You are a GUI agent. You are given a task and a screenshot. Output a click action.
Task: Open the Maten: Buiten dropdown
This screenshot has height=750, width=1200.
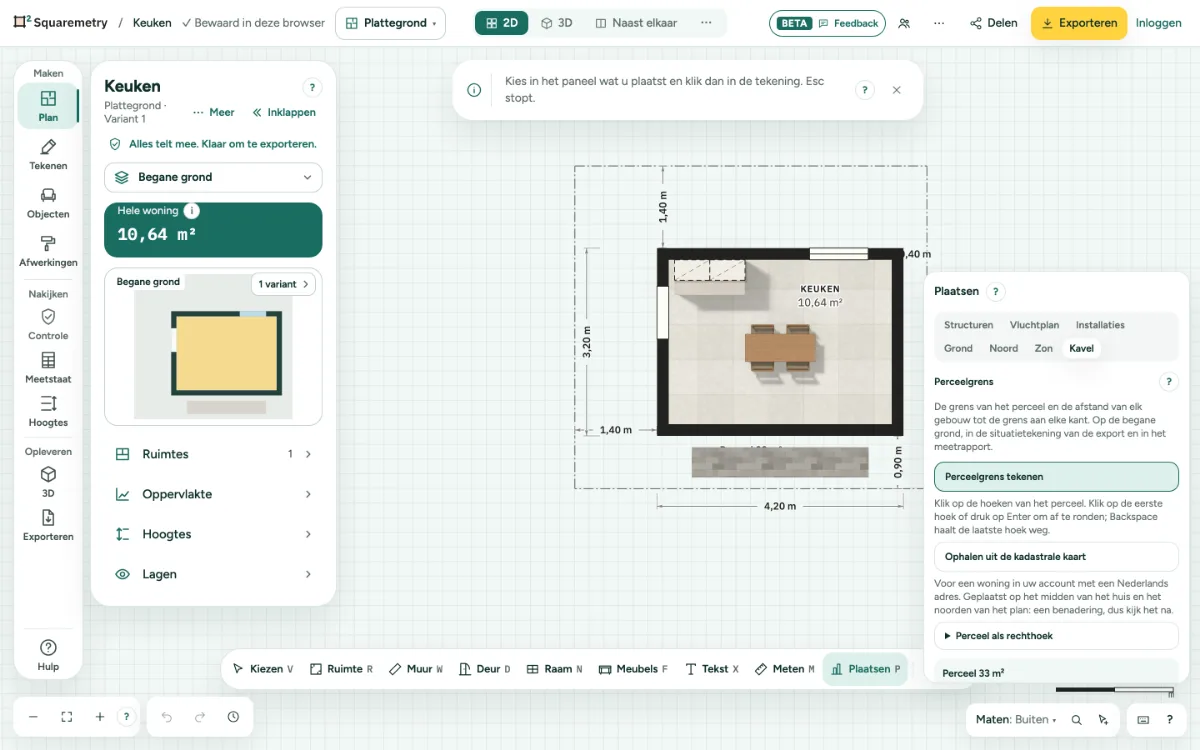1016,719
